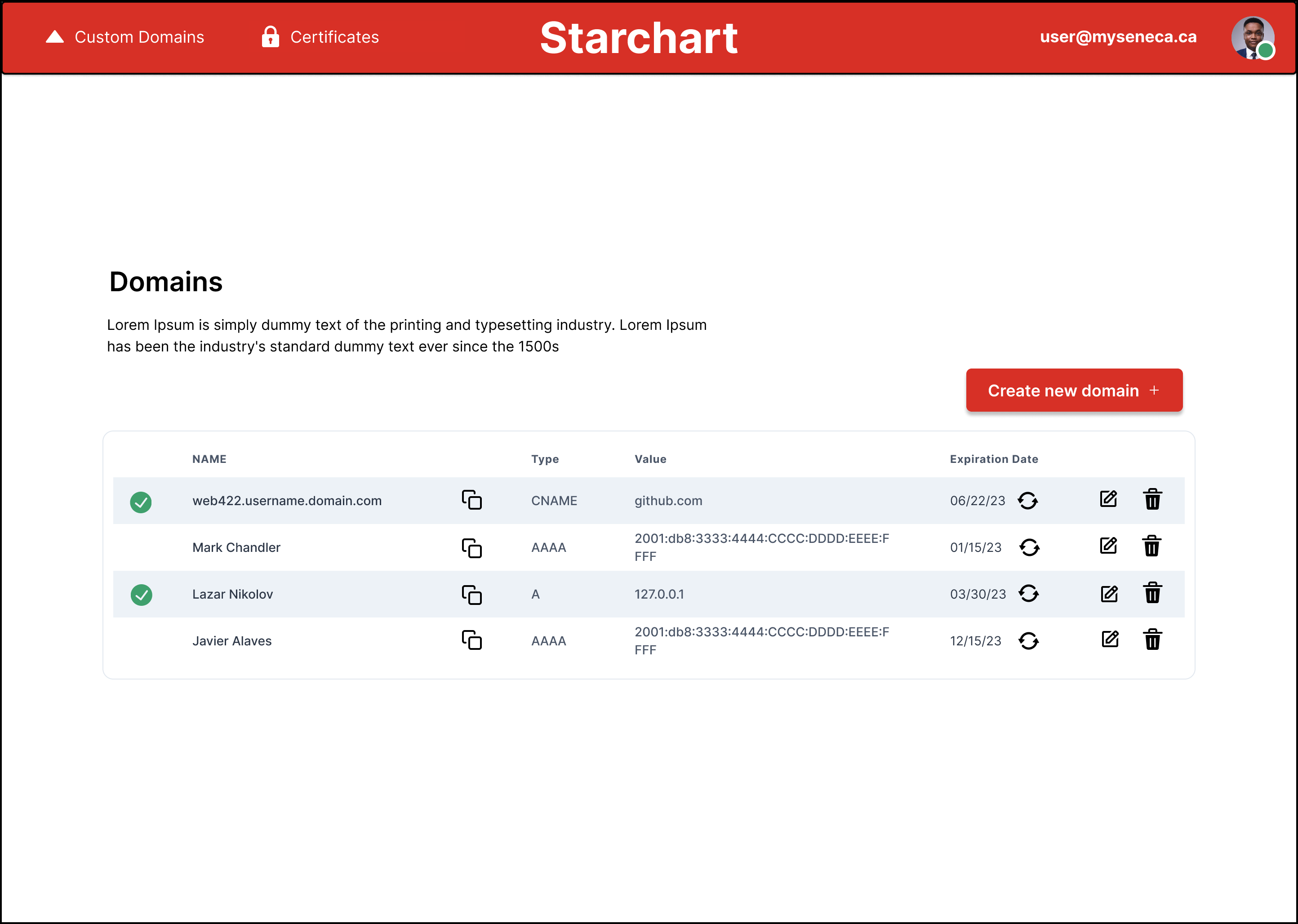The image size is (1298, 924).
Task: Toggle green checkmark on web422.username.domain.com row
Action: coord(141,502)
